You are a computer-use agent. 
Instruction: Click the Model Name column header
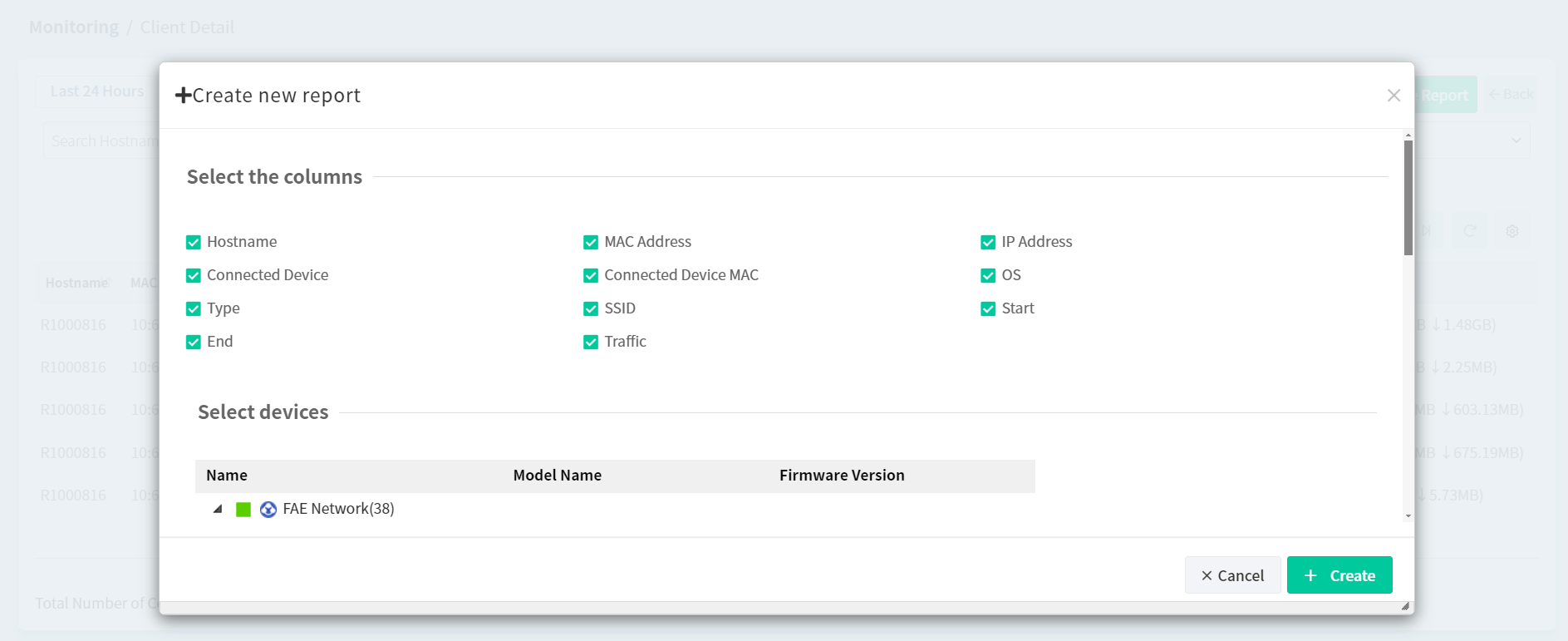[558, 476]
